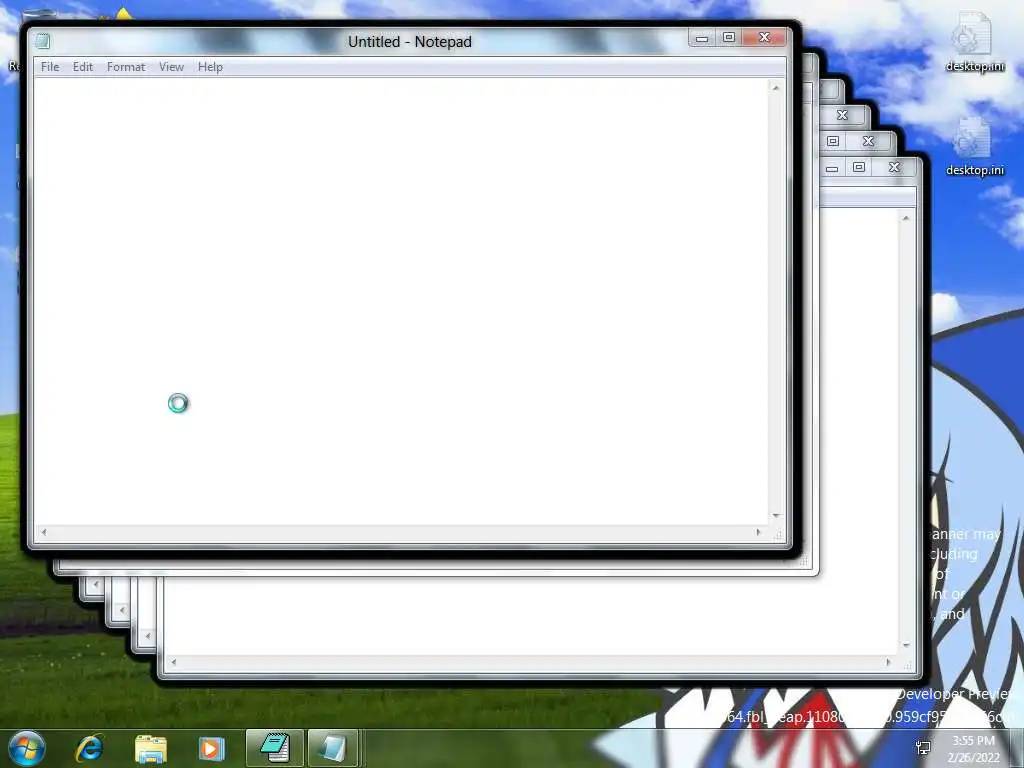This screenshot has height=768, width=1024.
Task: Close the third stacked Notepad window
Action: point(842,116)
